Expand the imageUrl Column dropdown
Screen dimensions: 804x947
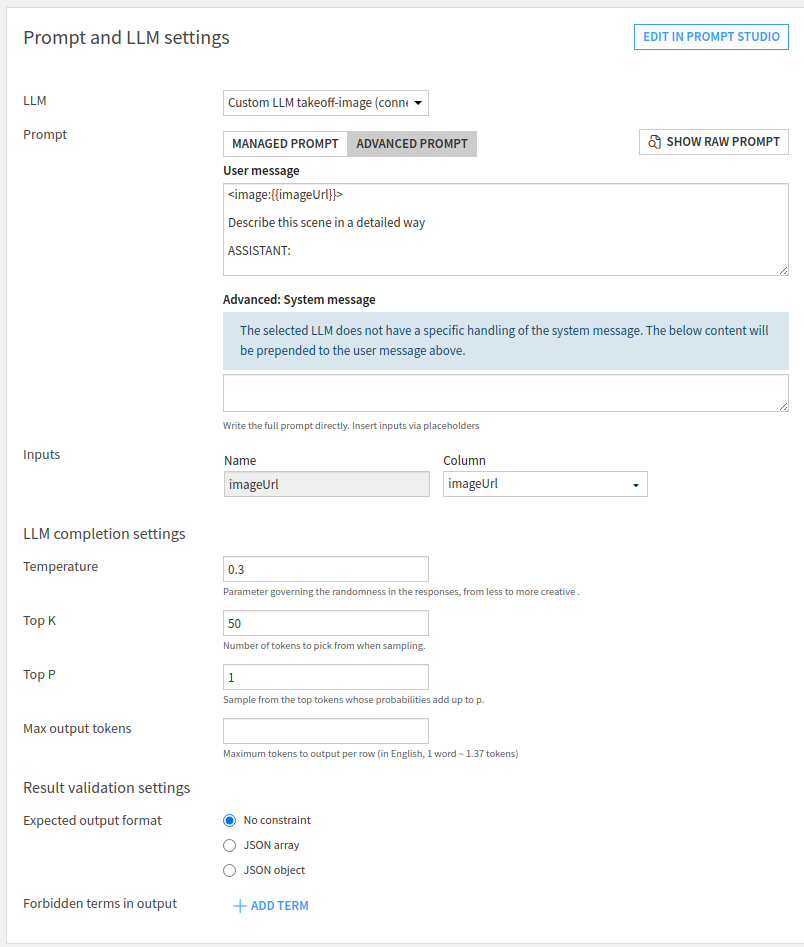[545, 484]
